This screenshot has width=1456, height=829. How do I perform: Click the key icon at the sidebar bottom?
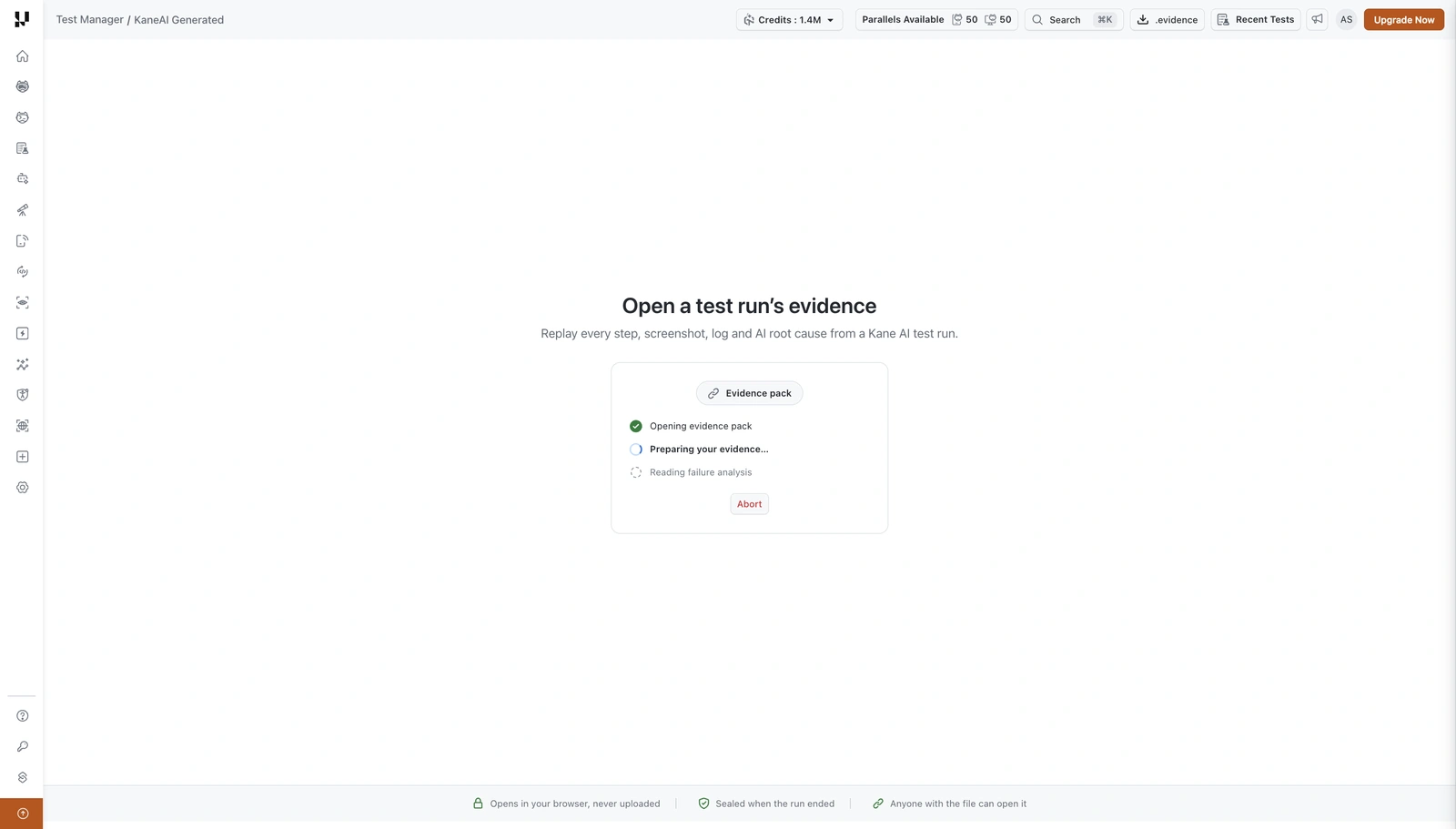pyautogui.click(x=23, y=747)
